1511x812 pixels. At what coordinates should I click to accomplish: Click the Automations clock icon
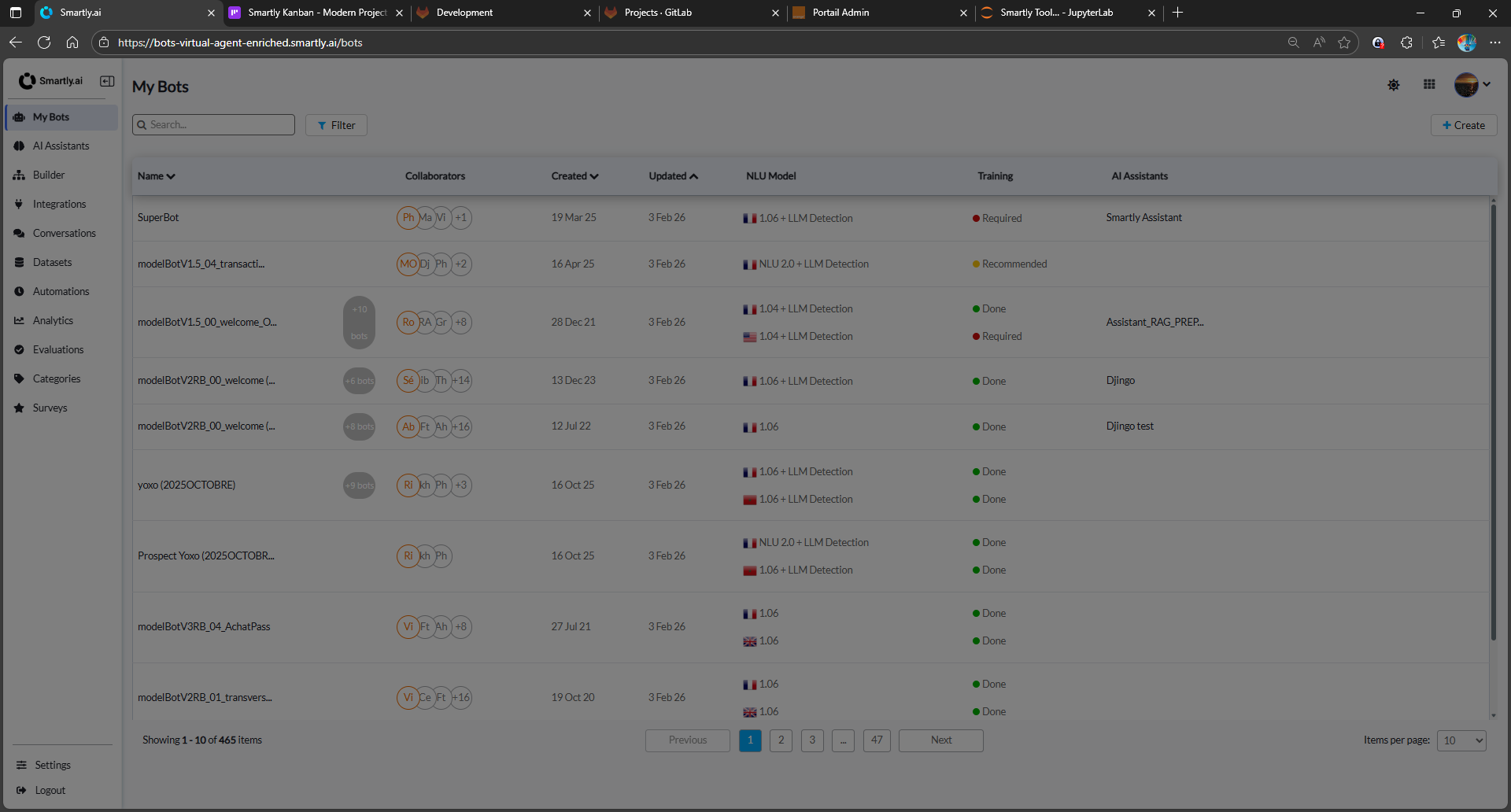tap(19, 292)
